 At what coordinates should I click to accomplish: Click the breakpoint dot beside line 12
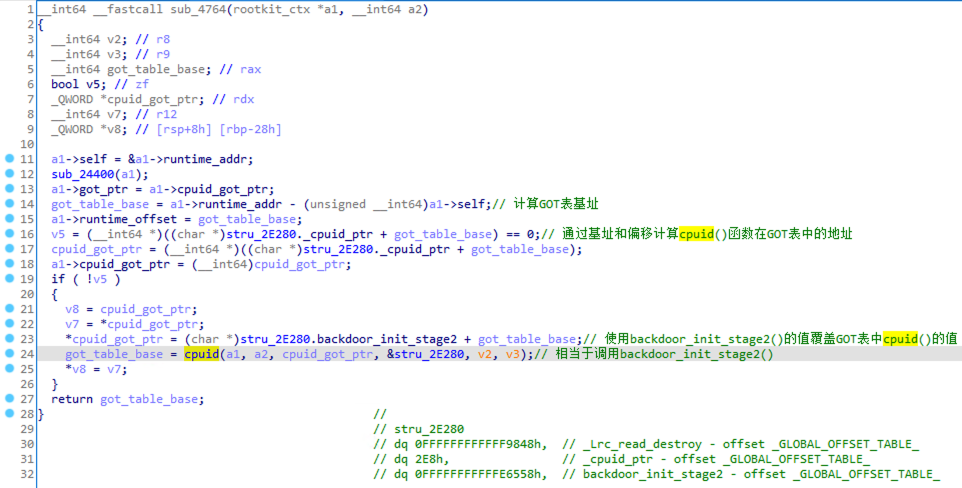pyautogui.click(x=9, y=174)
